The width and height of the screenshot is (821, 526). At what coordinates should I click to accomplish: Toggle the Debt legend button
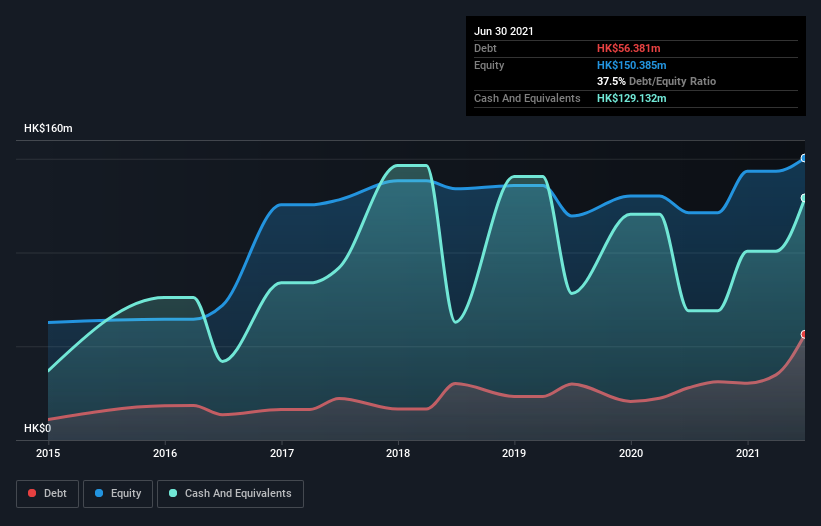pos(48,494)
